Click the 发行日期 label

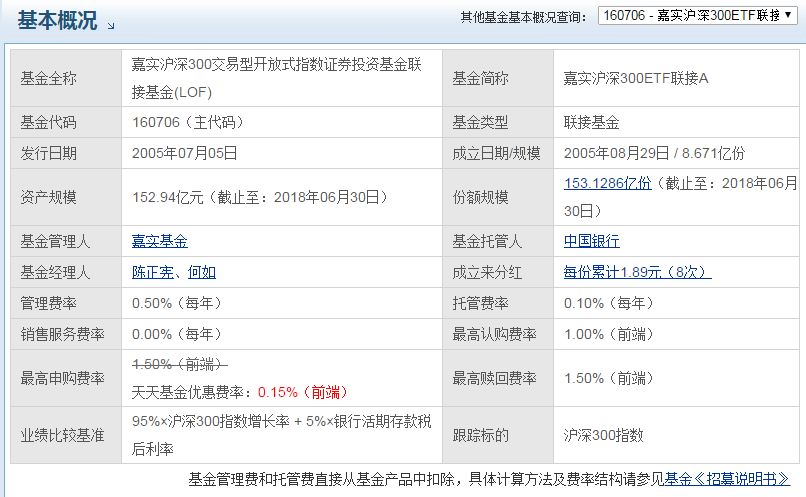point(48,153)
